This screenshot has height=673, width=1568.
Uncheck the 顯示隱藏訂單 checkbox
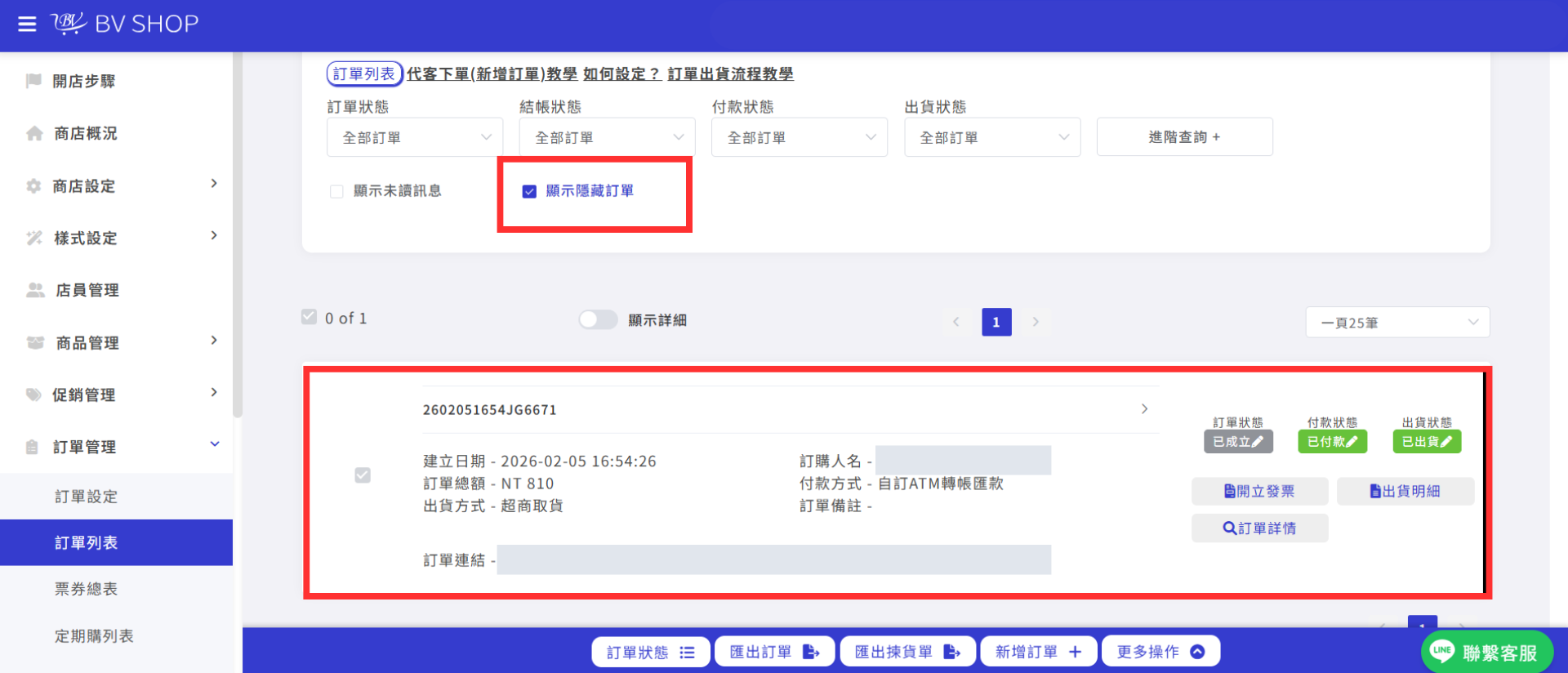point(529,191)
